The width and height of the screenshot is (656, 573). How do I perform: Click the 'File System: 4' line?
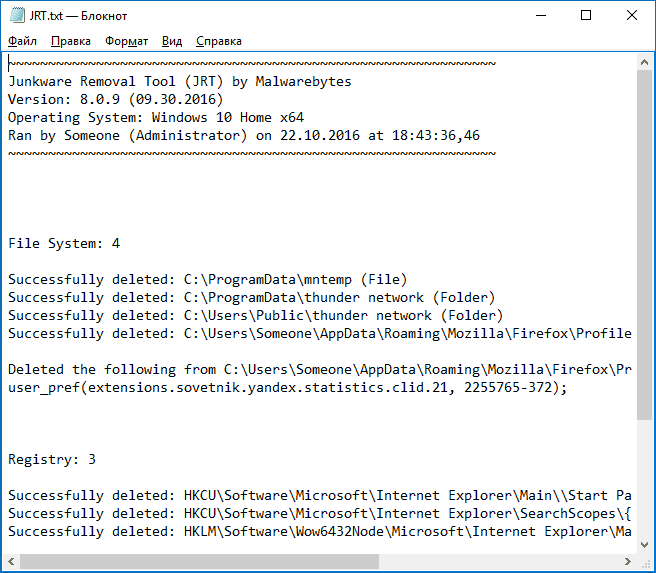pyautogui.click(x=64, y=243)
